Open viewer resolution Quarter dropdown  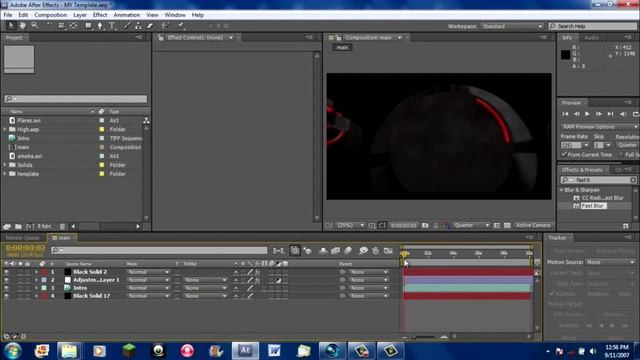tap(471, 225)
